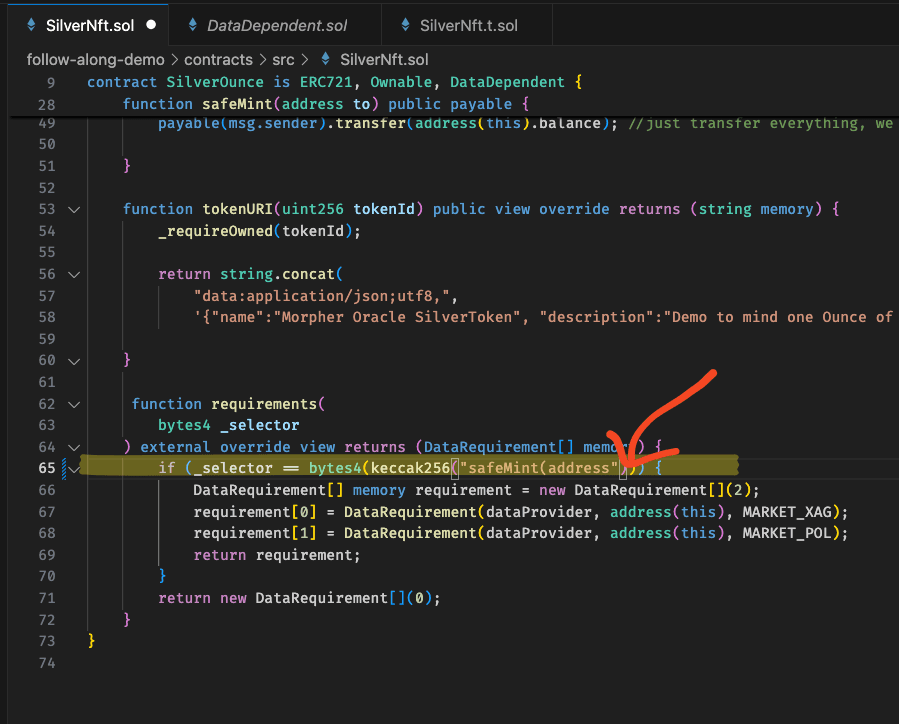This screenshot has height=724, width=899.
Task: Click 'requirements' function name on line 62
Action: 264,404
